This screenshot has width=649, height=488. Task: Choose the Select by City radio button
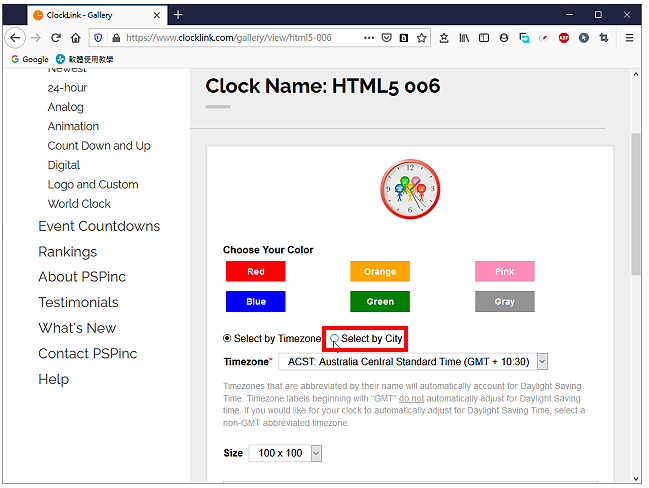(x=334, y=339)
